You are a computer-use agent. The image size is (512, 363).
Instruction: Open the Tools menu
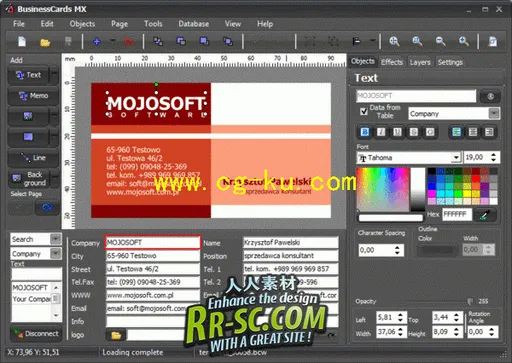[153, 24]
